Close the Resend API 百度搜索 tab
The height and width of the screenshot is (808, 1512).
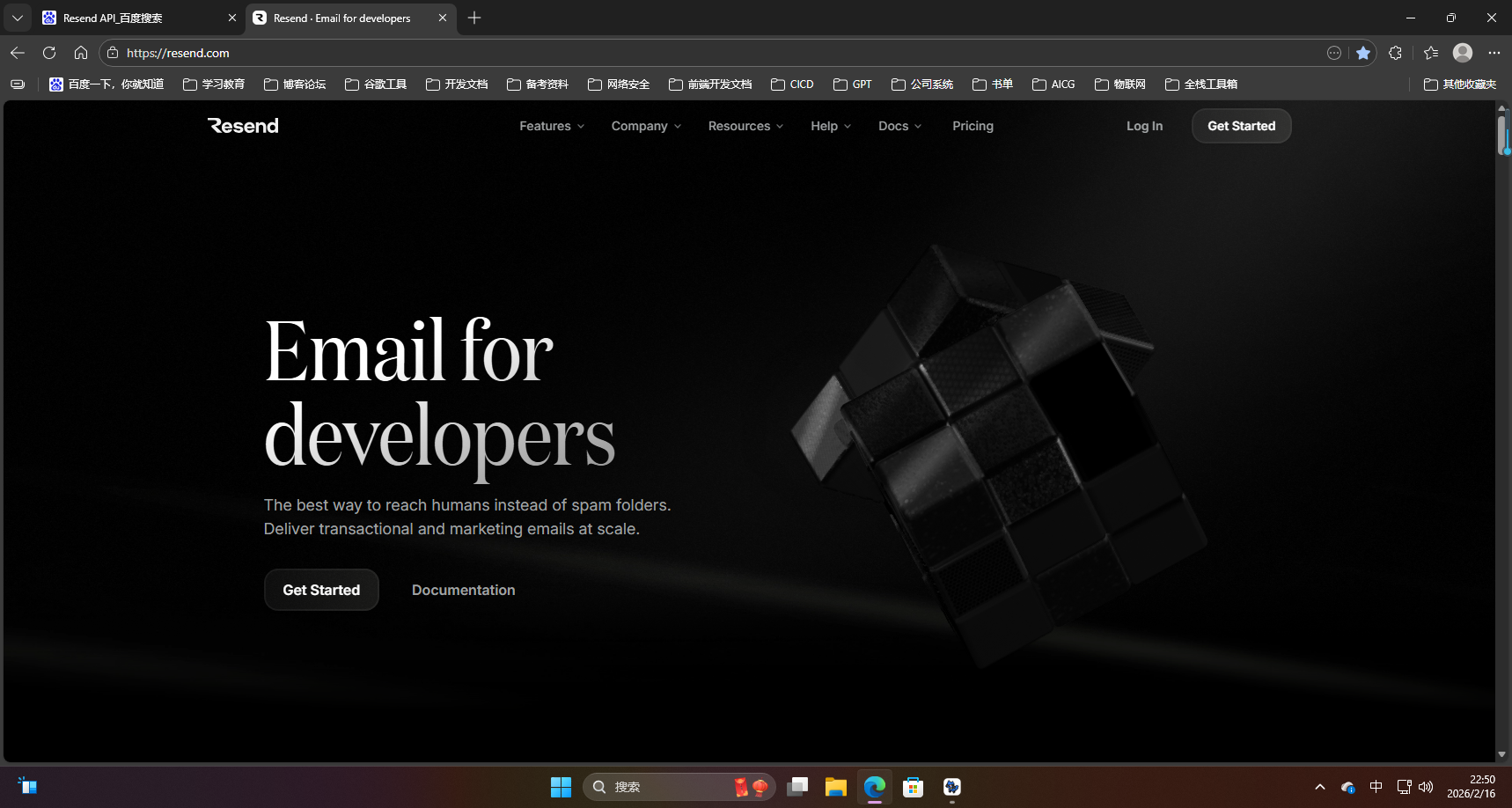pos(232,18)
